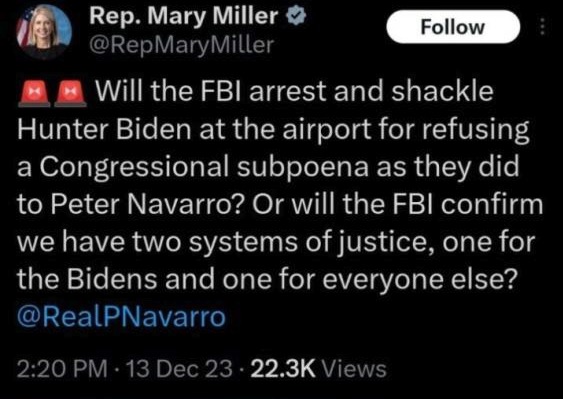Click the display name Rep. Mary Miller
This screenshot has width=563, height=399.
183,17
